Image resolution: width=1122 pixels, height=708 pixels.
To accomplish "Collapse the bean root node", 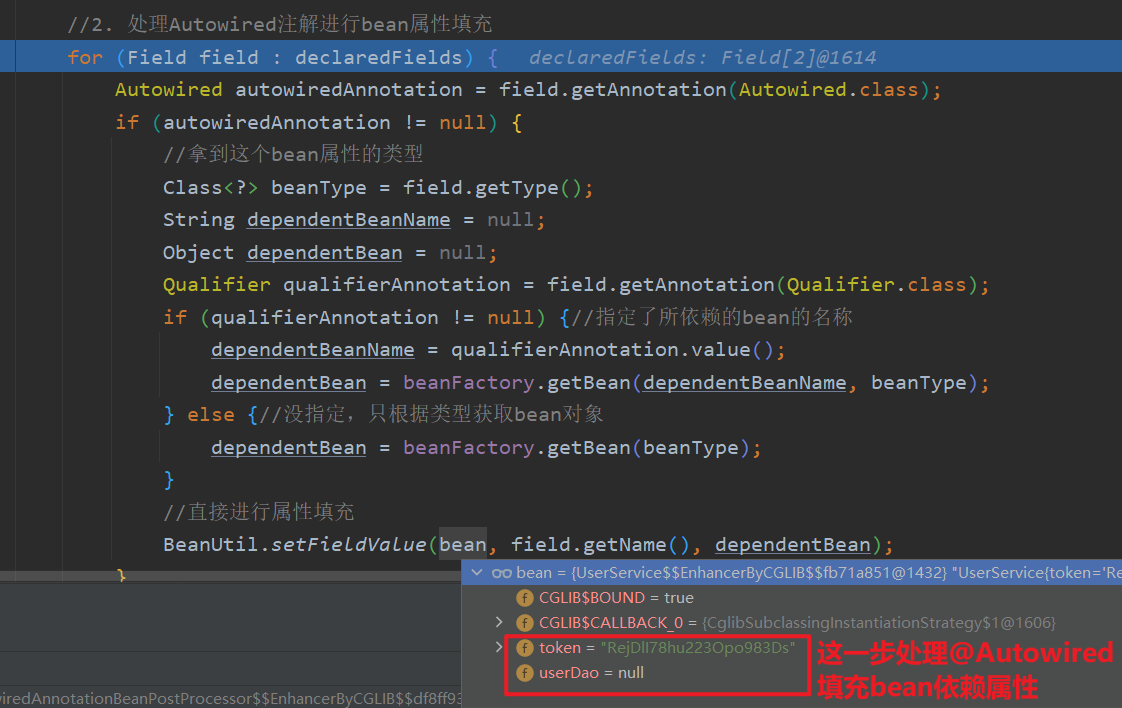I will pos(477,573).
